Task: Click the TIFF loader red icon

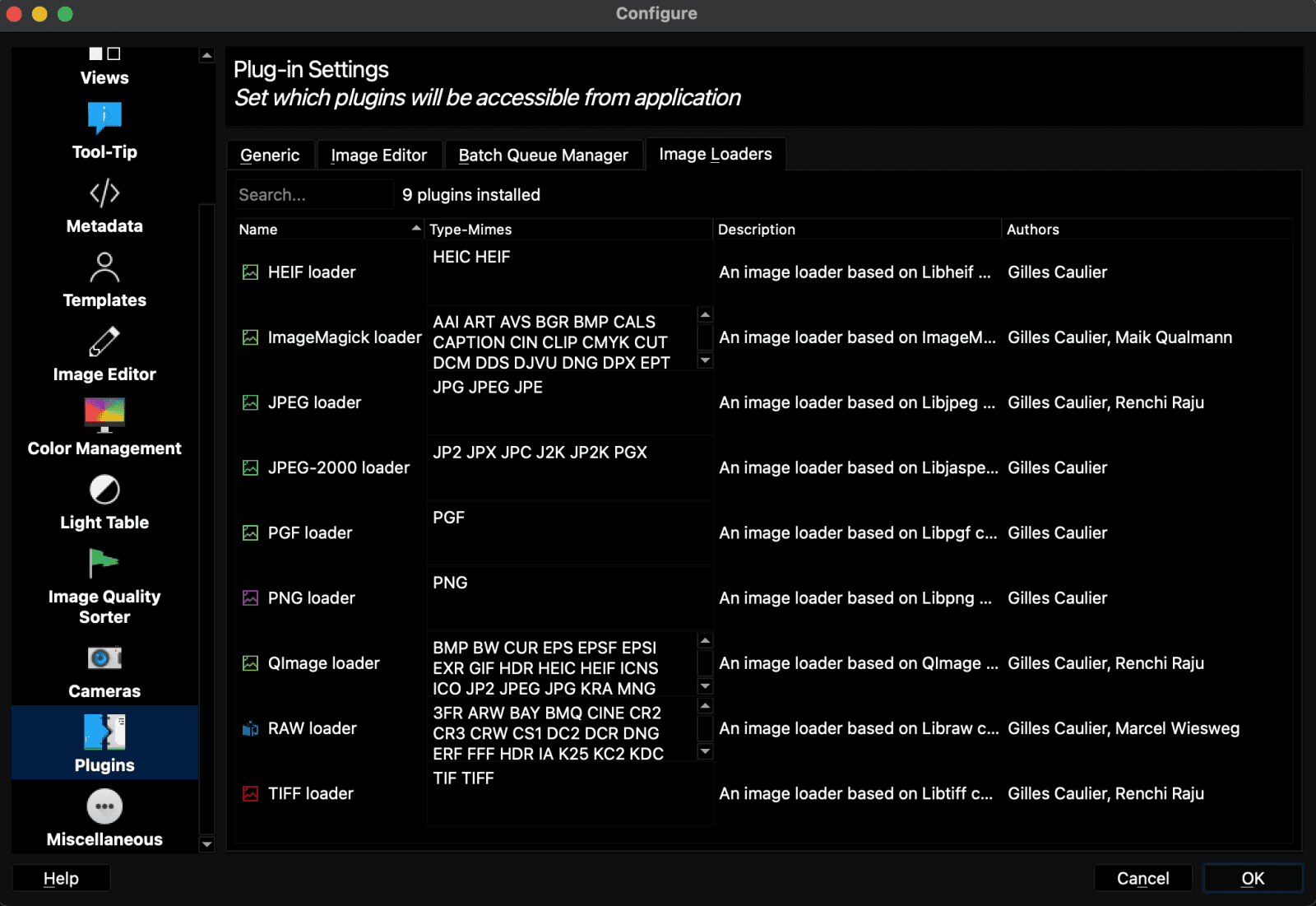Action: click(251, 793)
